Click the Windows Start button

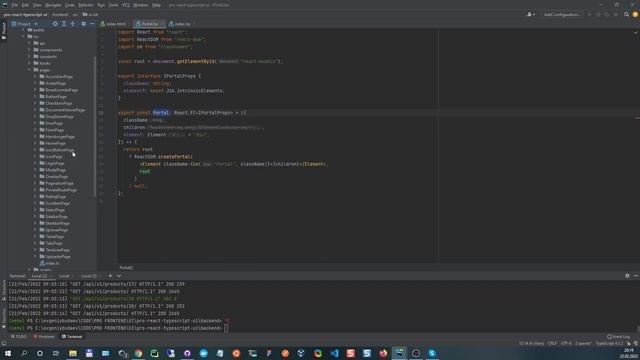pos(7,353)
